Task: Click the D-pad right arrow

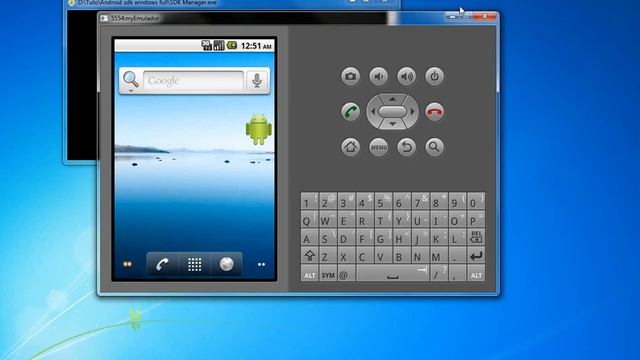Action: click(x=412, y=111)
